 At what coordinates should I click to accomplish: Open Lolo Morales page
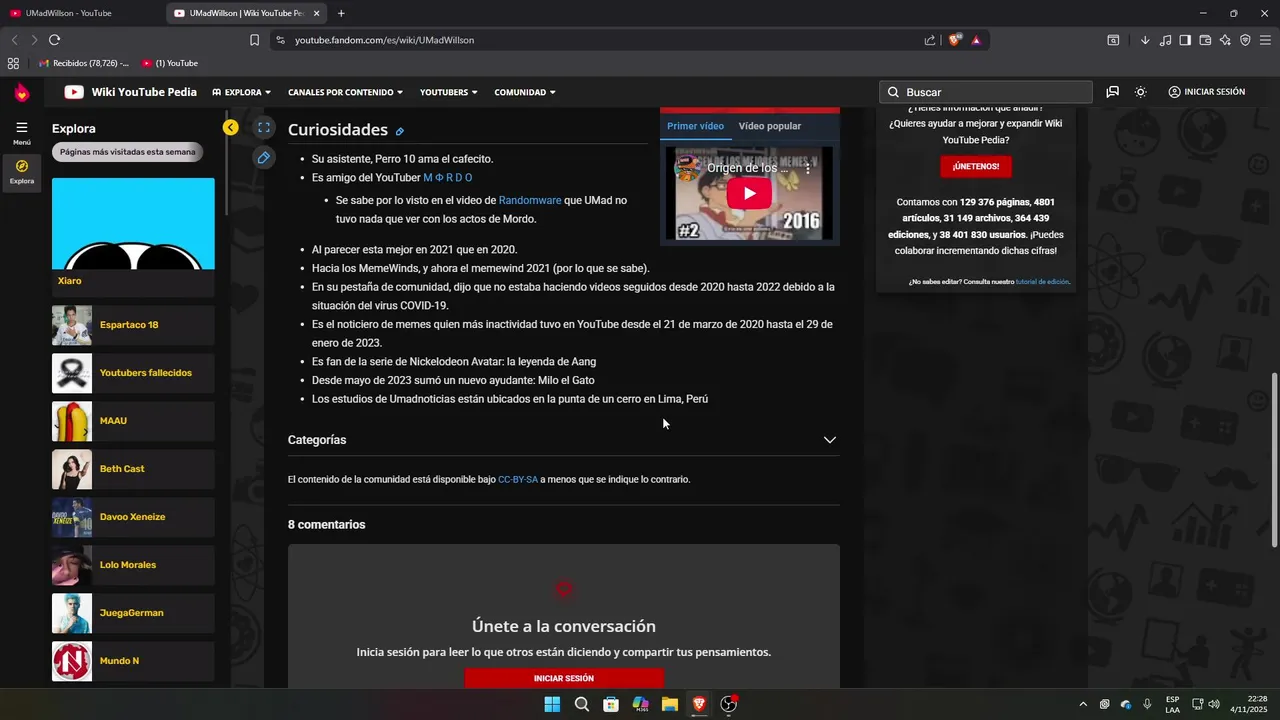pos(133,565)
